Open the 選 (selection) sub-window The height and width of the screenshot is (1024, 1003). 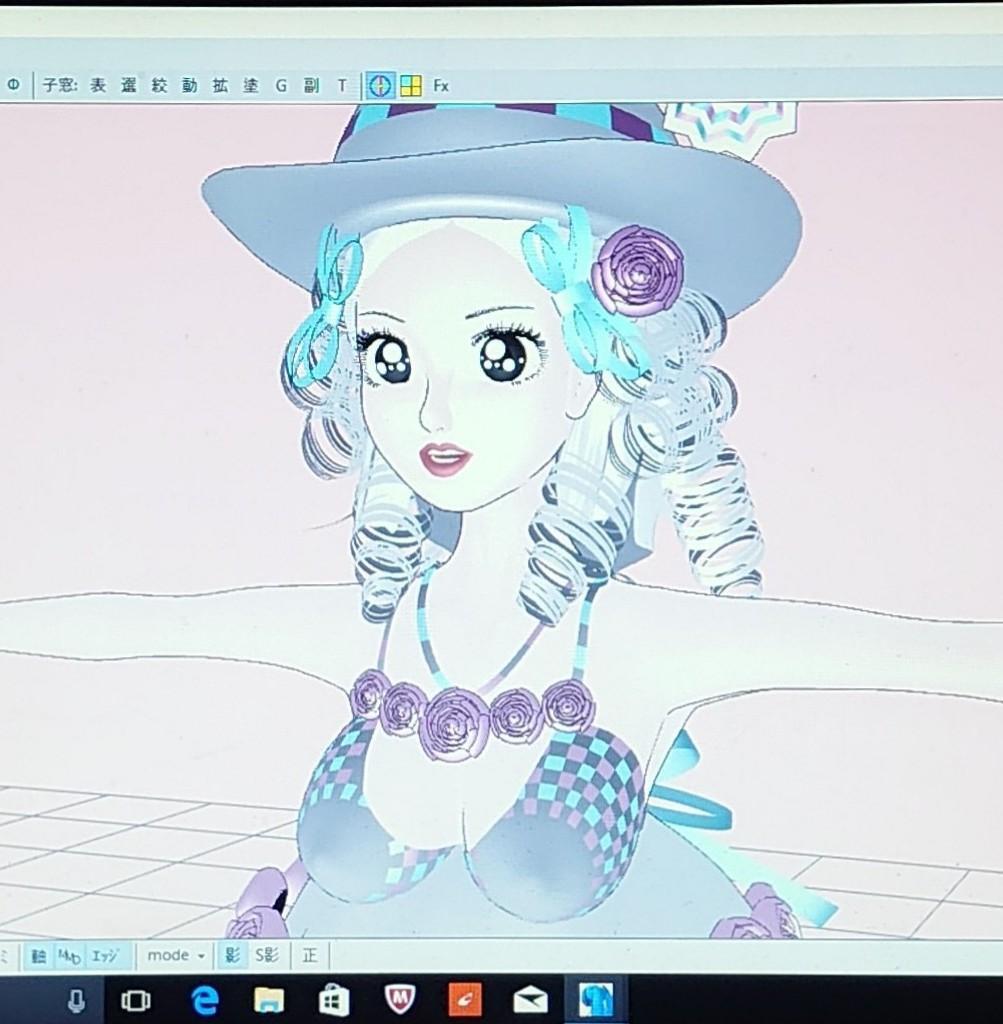[129, 85]
